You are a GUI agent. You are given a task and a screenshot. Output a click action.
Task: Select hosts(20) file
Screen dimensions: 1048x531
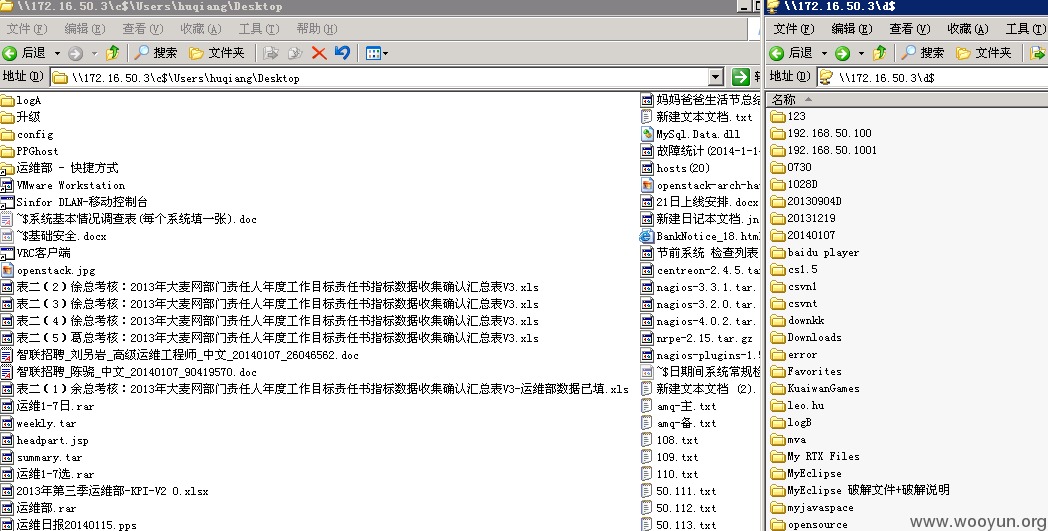tap(675, 168)
